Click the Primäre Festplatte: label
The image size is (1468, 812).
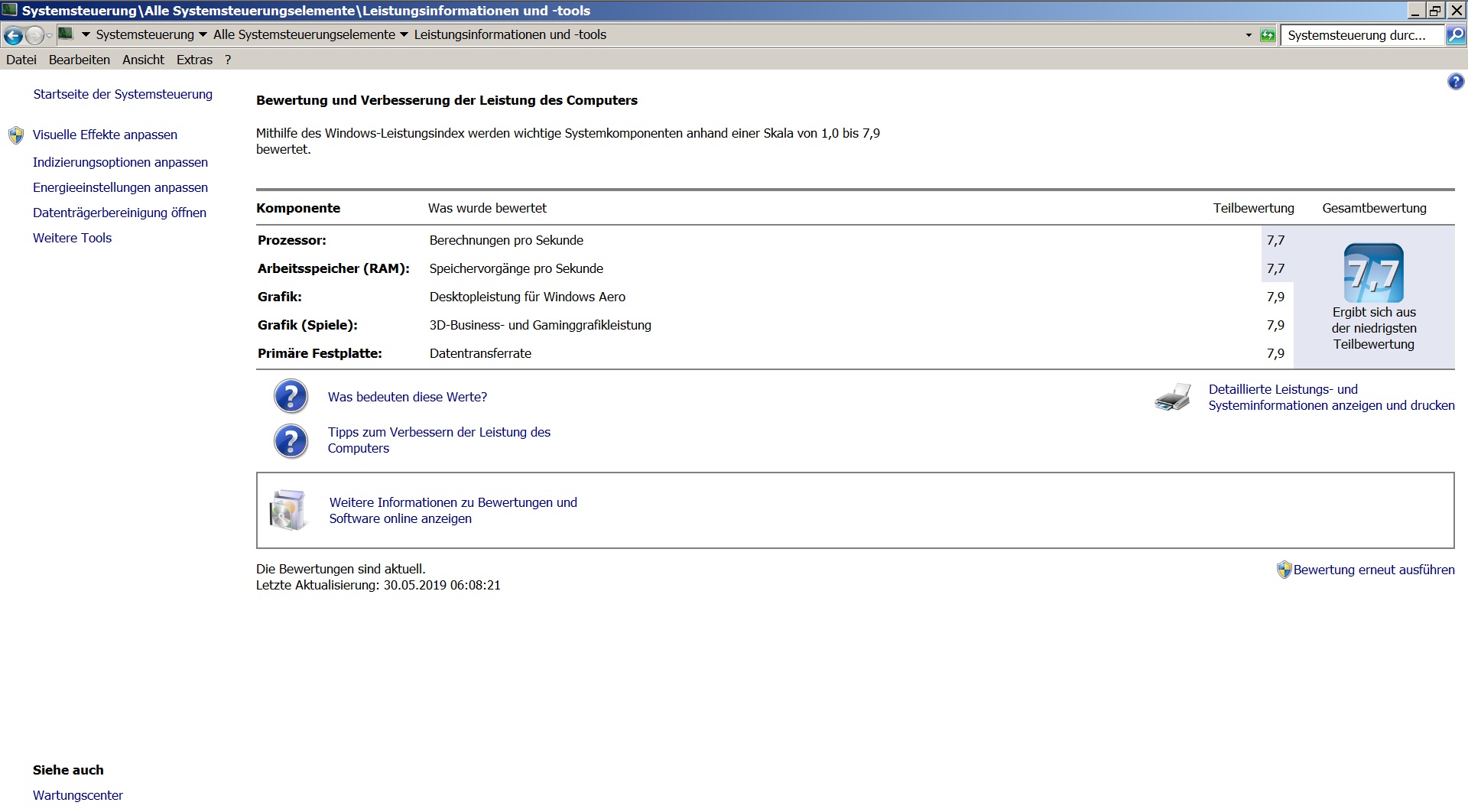pyautogui.click(x=320, y=353)
